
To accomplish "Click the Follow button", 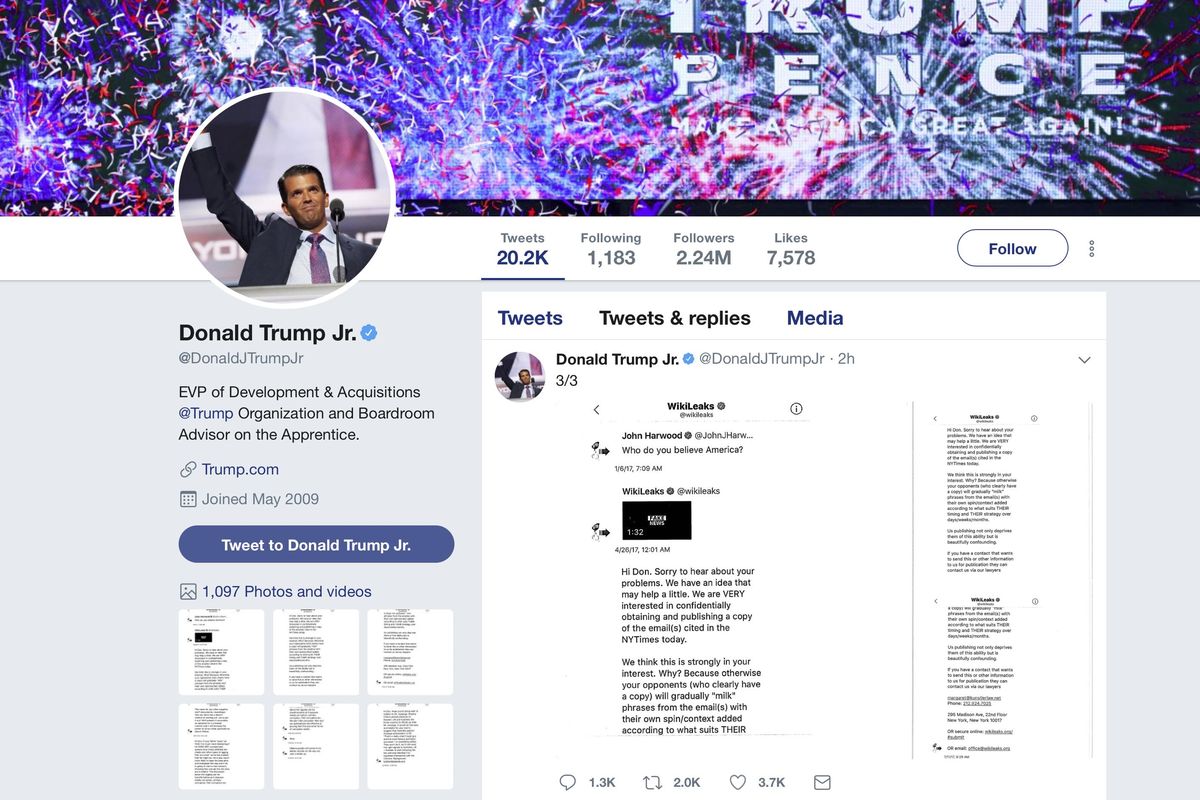I will click(1012, 248).
